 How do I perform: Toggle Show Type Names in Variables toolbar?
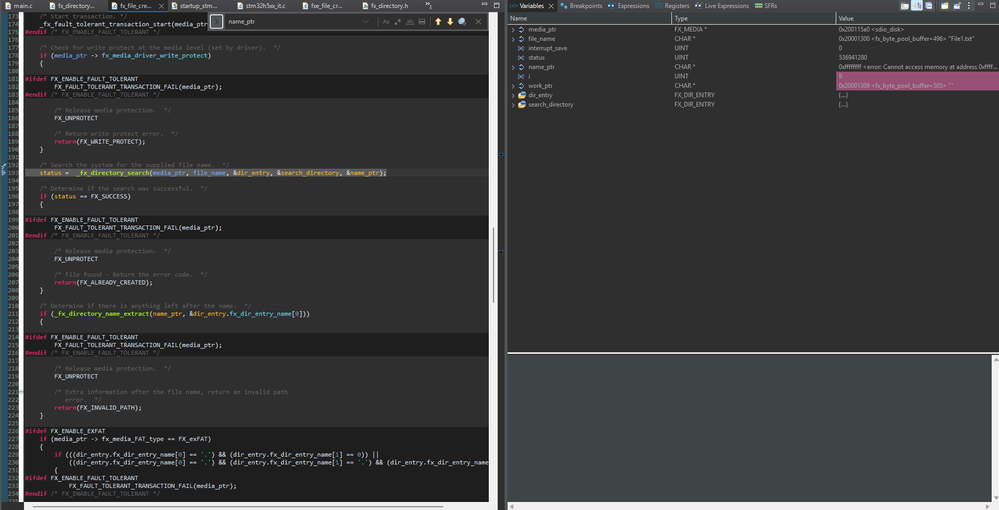(x=905, y=6)
